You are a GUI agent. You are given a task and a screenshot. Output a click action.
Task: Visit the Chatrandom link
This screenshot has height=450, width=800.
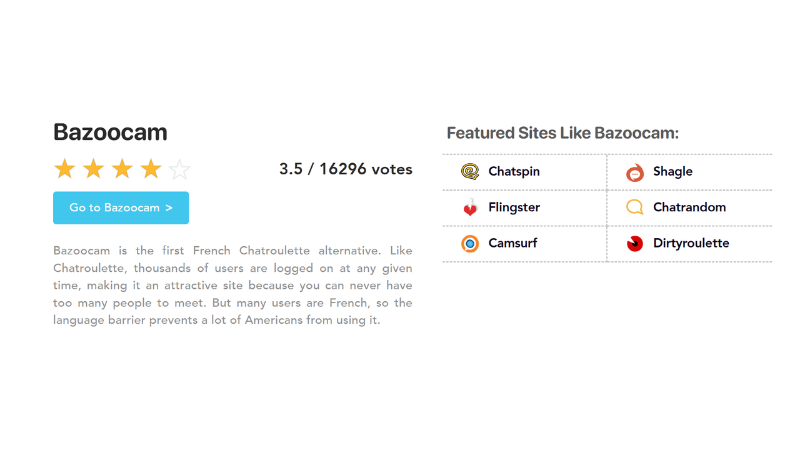pos(689,208)
